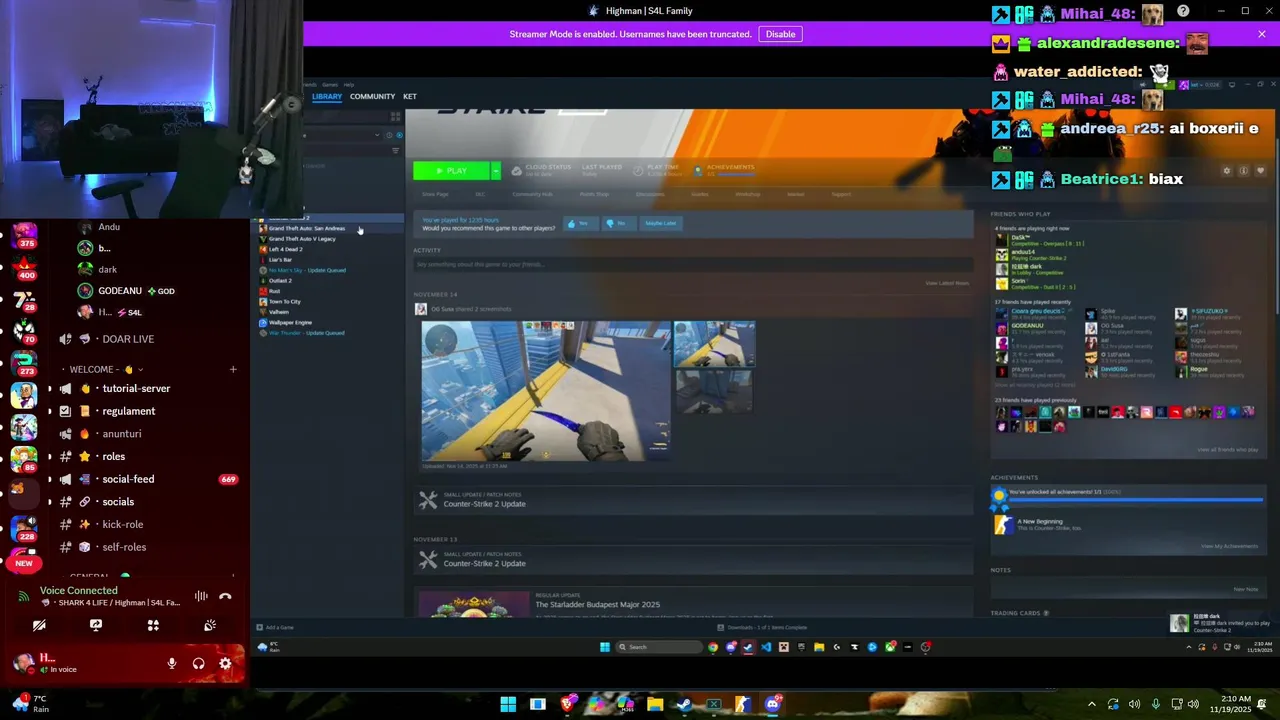Open the Starladder Budapest Major 2025 post
1280x720 pixels.
tap(597, 604)
